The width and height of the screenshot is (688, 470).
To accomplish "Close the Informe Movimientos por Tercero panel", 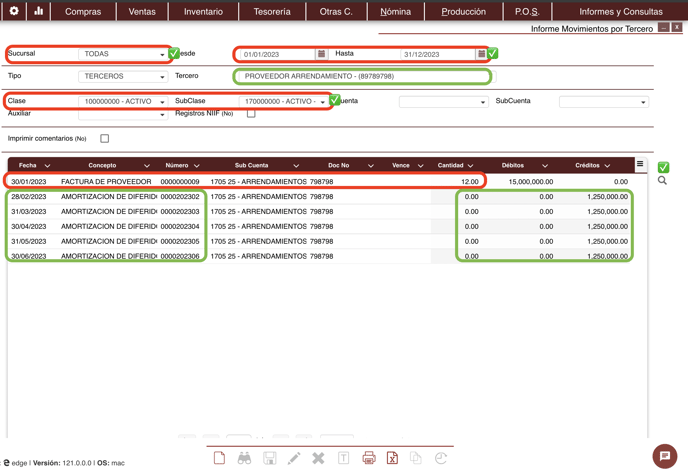I will click(x=677, y=28).
